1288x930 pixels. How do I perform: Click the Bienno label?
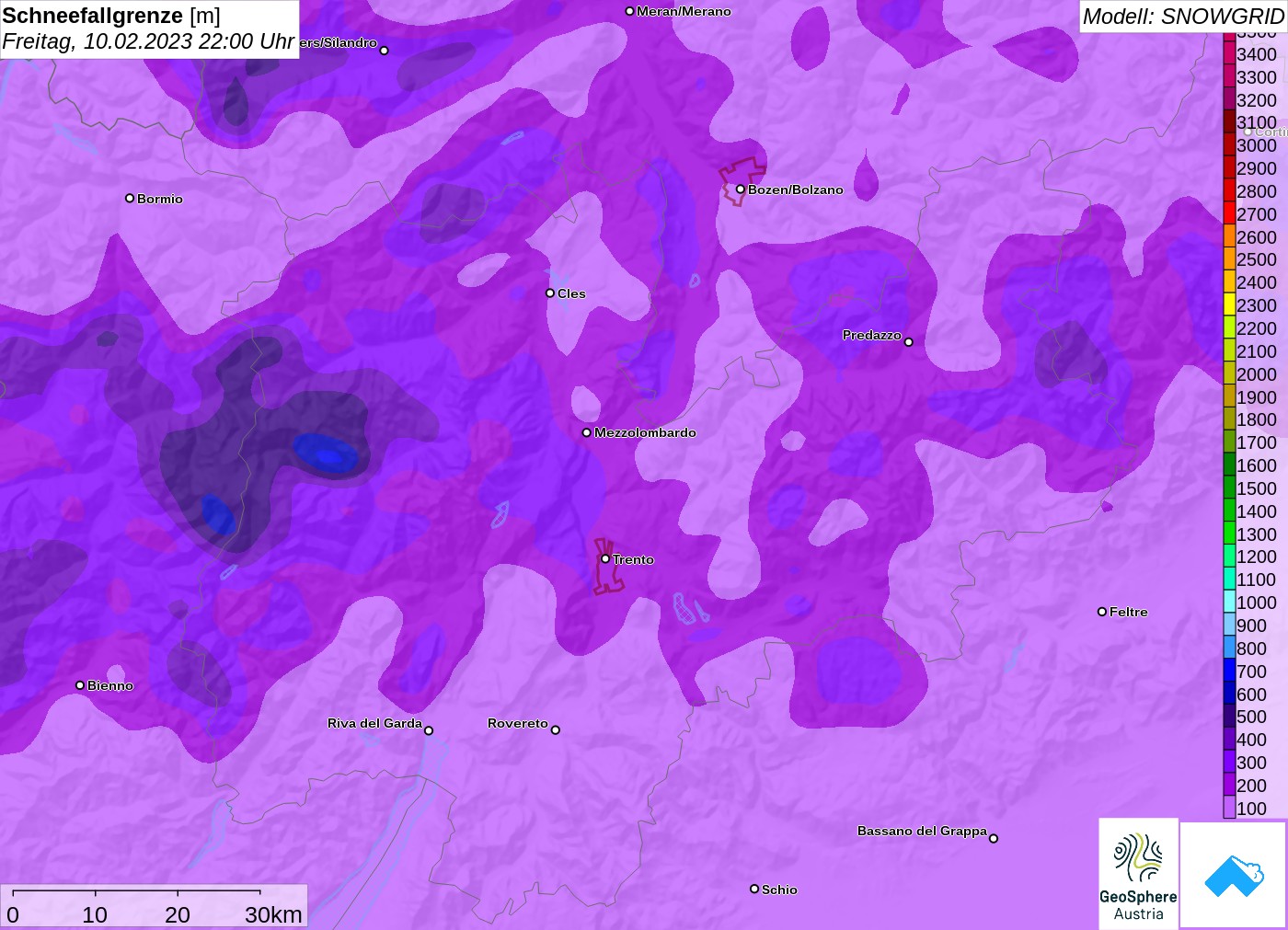[x=110, y=685]
